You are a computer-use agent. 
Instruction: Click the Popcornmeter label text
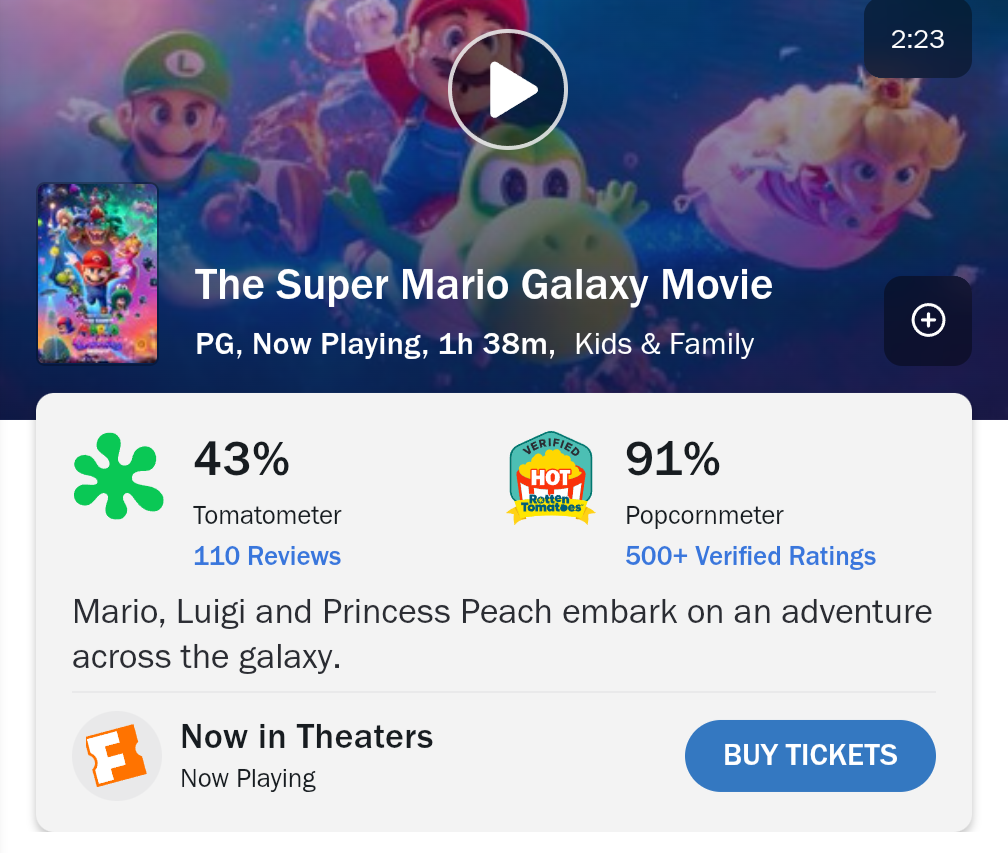(705, 516)
